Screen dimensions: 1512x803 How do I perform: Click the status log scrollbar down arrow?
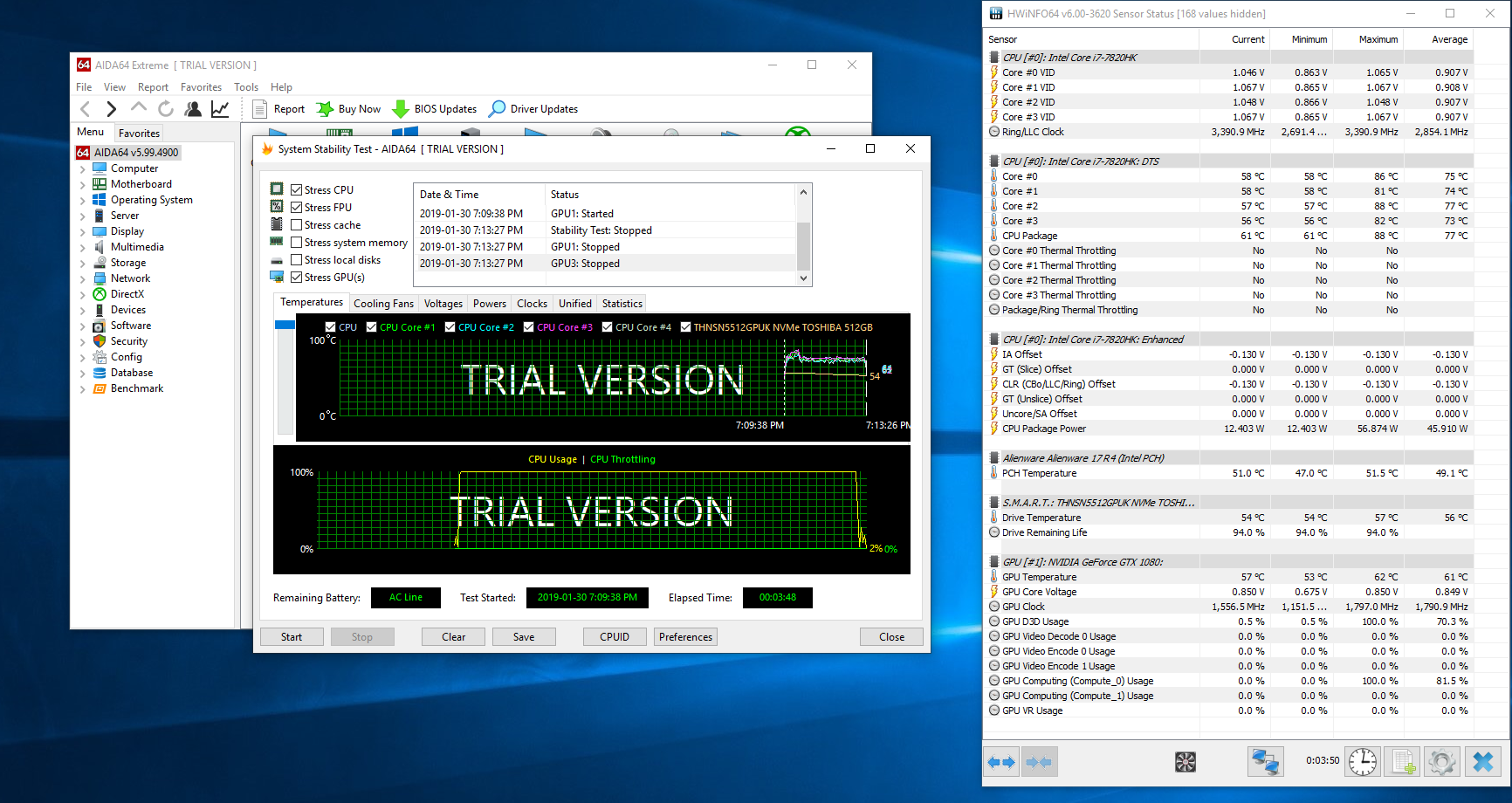coord(804,278)
